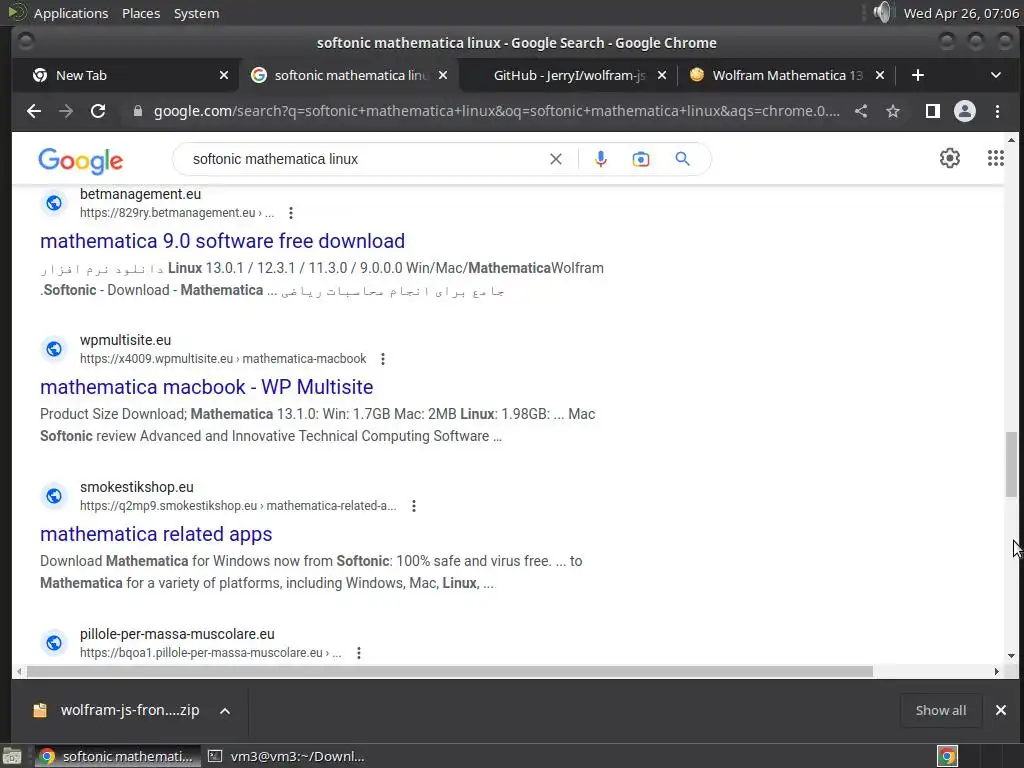Click the horizontal scrollbar thumb

tap(449, 671)
